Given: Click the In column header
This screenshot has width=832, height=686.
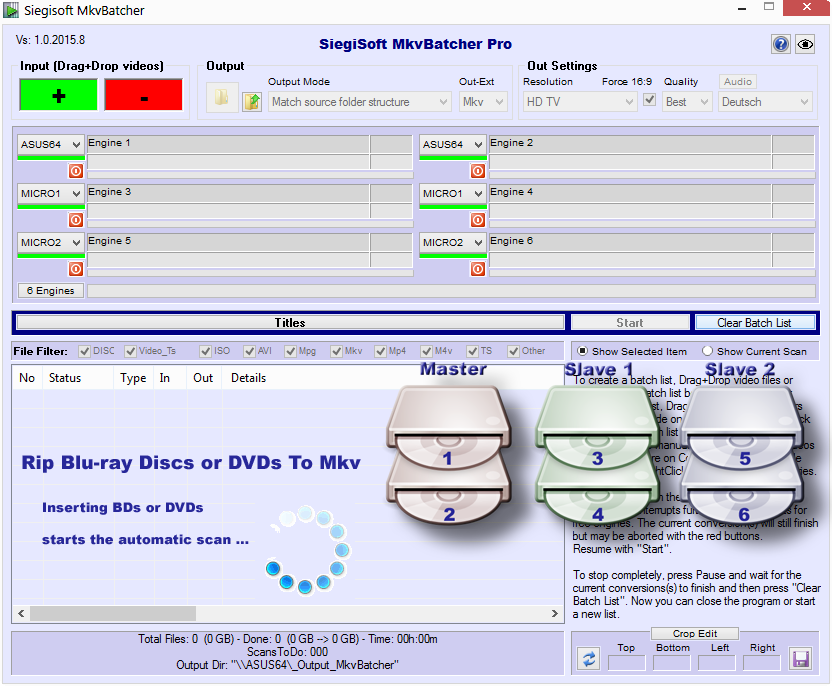Looking at the screenshot, I should [171, 378].
